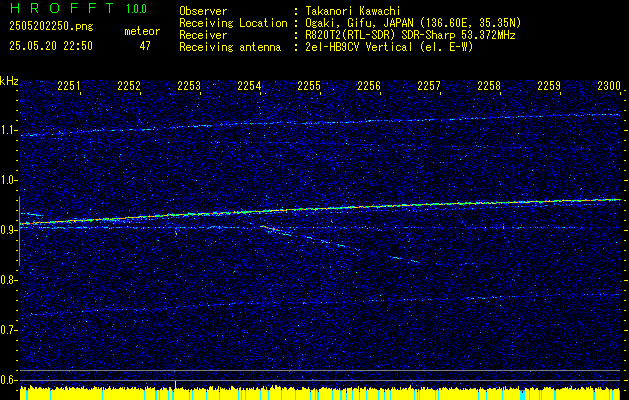Click the version number 1.0.0
629x400 pixels.
136,8
